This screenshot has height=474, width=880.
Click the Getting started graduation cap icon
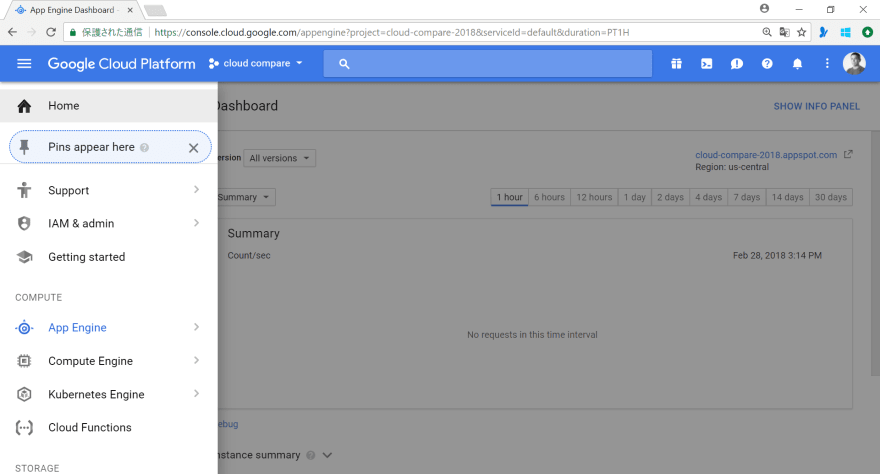(x=24, y=257)
